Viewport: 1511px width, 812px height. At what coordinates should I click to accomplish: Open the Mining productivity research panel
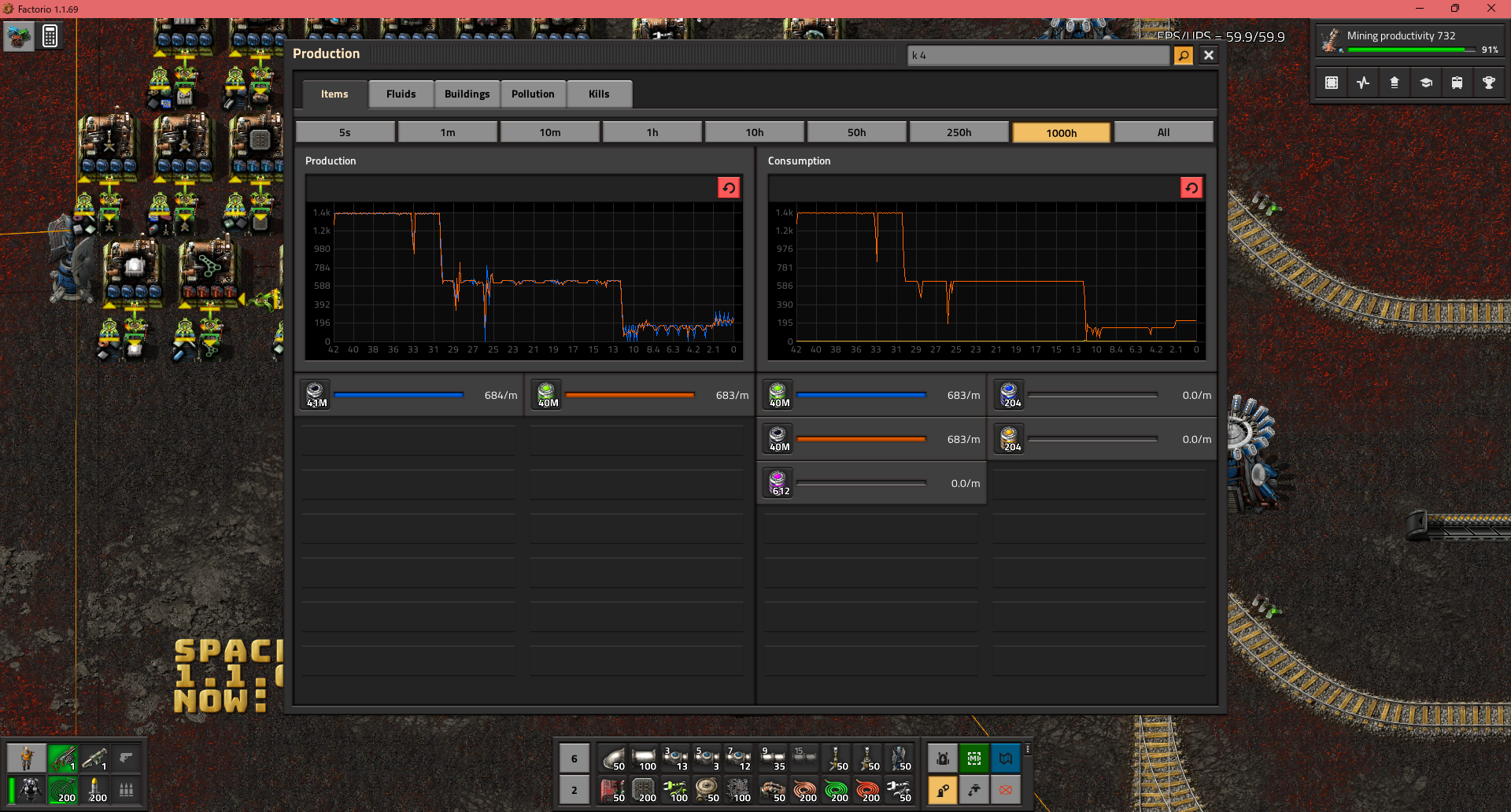1409,40
